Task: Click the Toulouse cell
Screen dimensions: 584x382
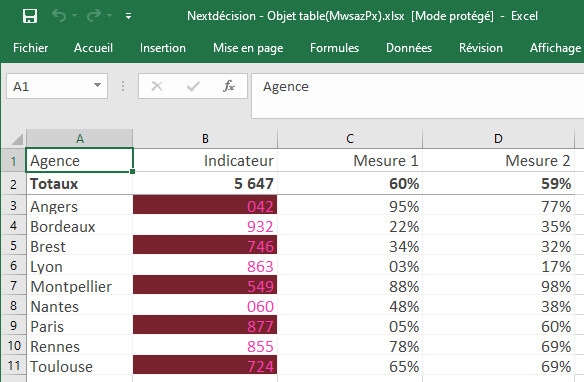Action: [x=79, y=366]
